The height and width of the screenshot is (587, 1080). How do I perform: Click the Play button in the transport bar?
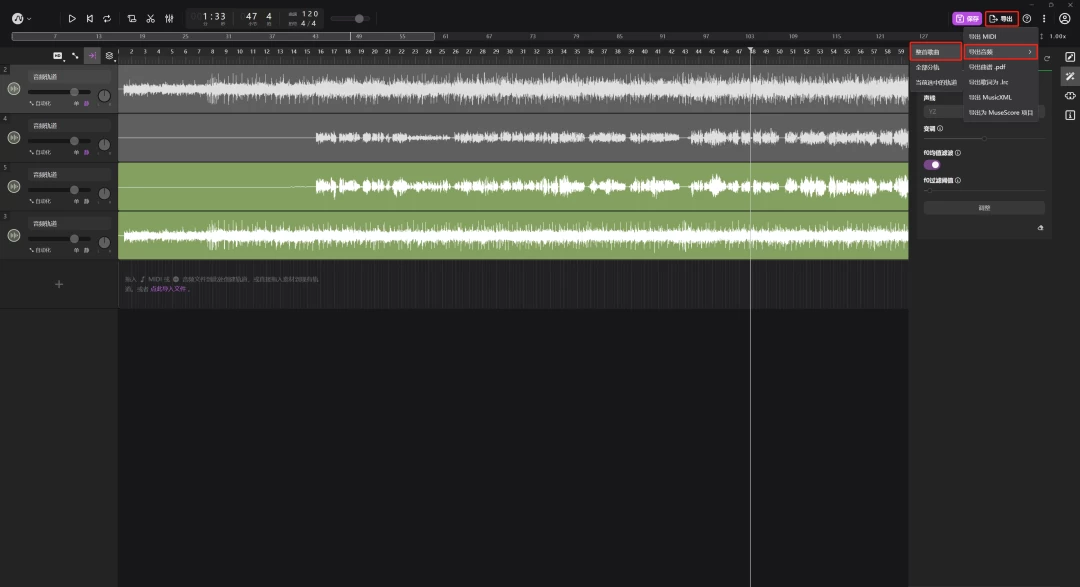click(72, 19)
